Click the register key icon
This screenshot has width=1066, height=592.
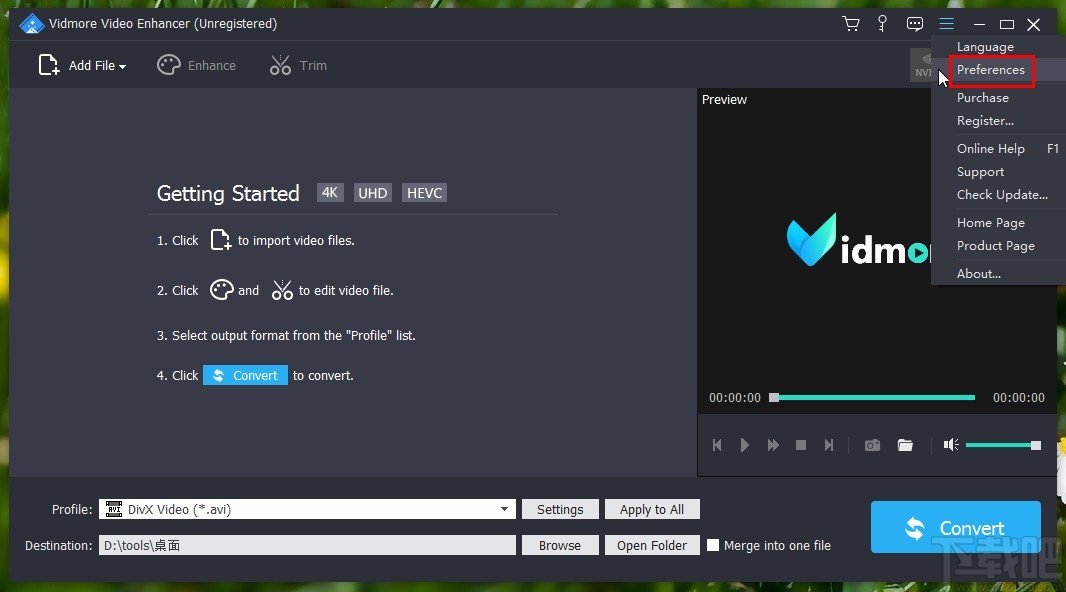(x=882, y=24)
